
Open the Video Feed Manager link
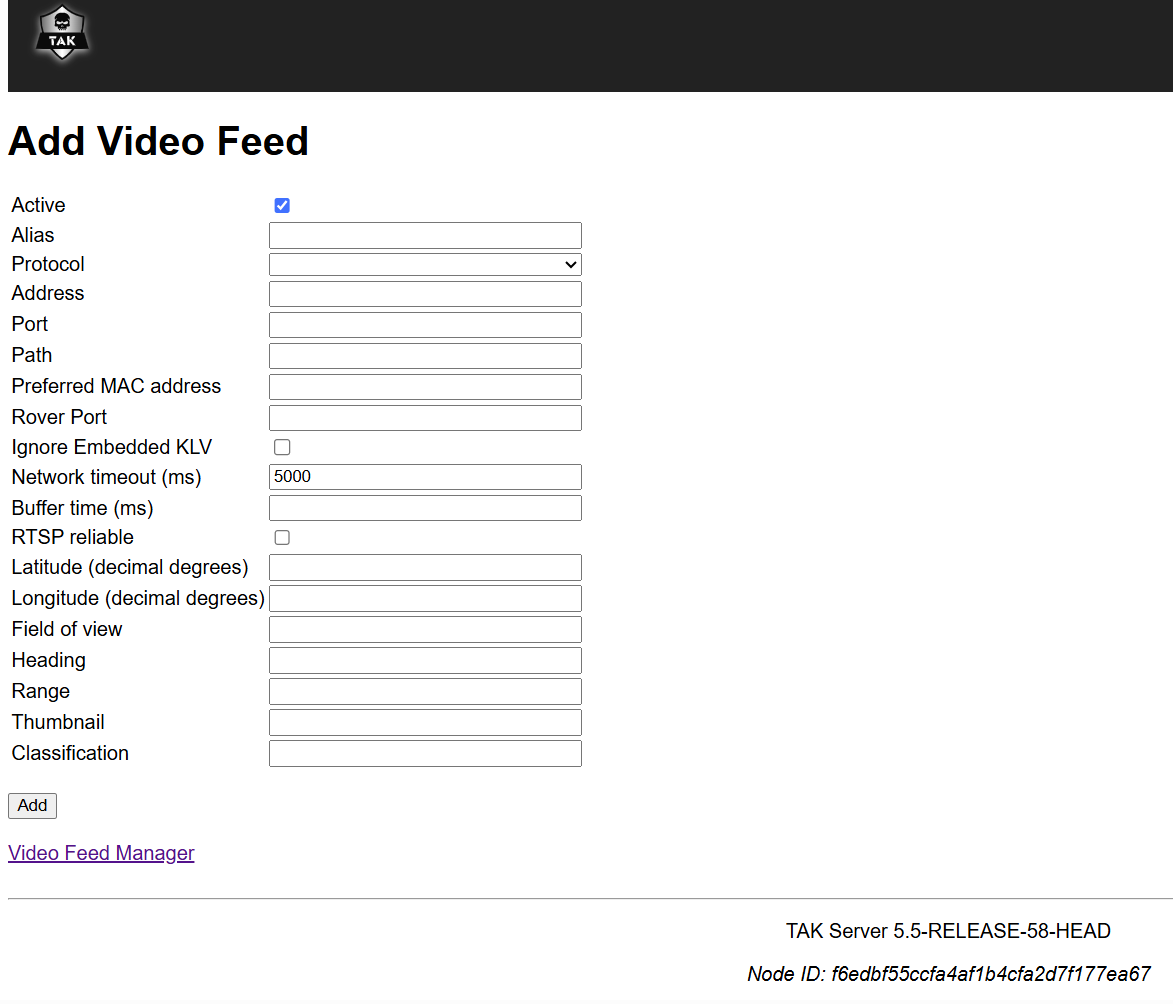101,853
